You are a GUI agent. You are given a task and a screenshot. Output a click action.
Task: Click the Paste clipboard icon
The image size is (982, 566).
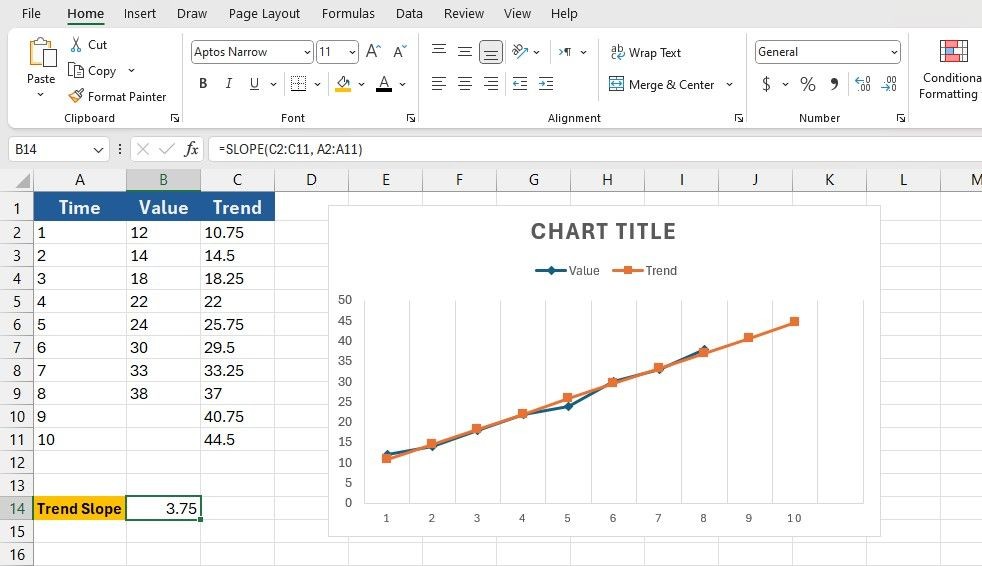point(41,53)
